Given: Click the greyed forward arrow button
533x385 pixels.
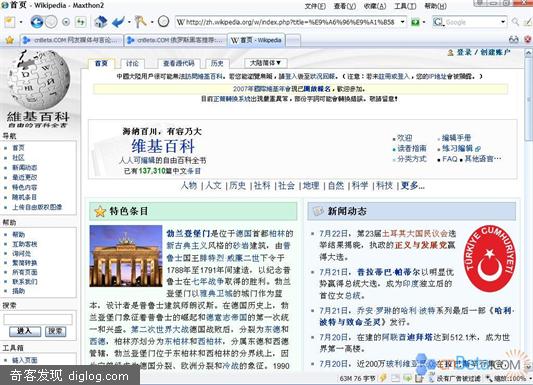Looking at the screenshot, I should coord(51,22).
